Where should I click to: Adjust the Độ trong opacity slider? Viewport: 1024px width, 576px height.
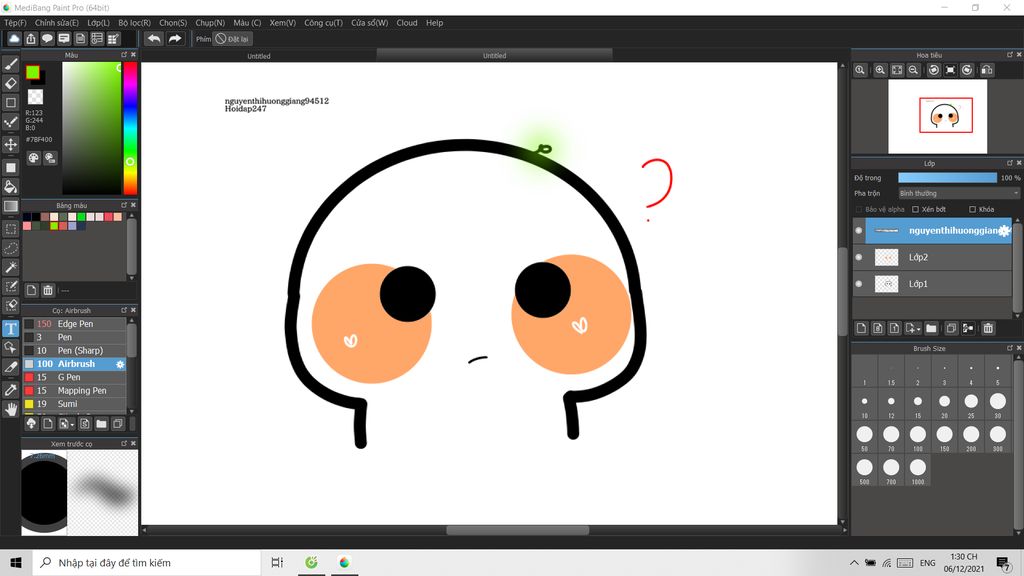point(948,178)
